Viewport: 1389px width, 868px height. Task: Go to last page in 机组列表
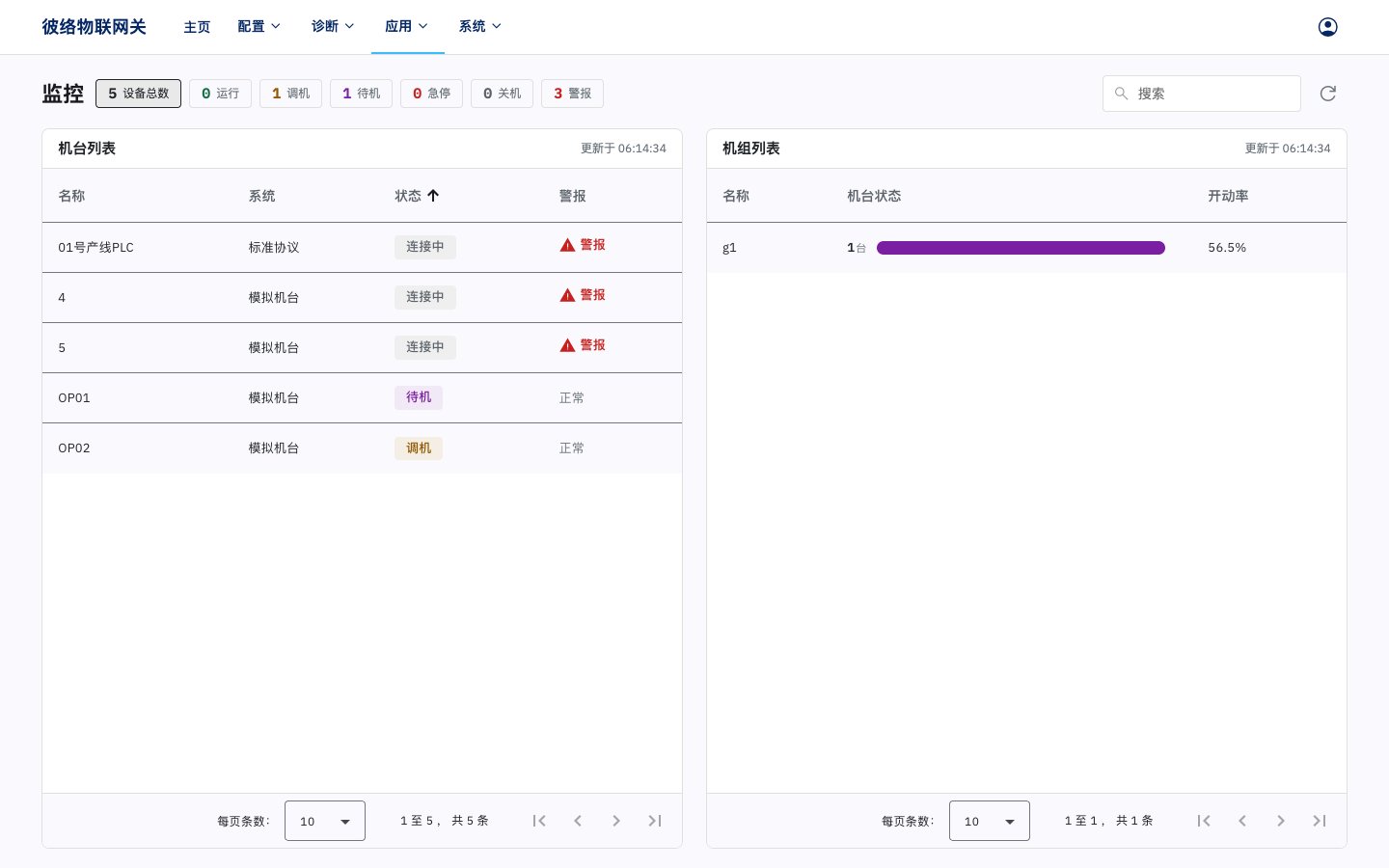(1320, 821)
